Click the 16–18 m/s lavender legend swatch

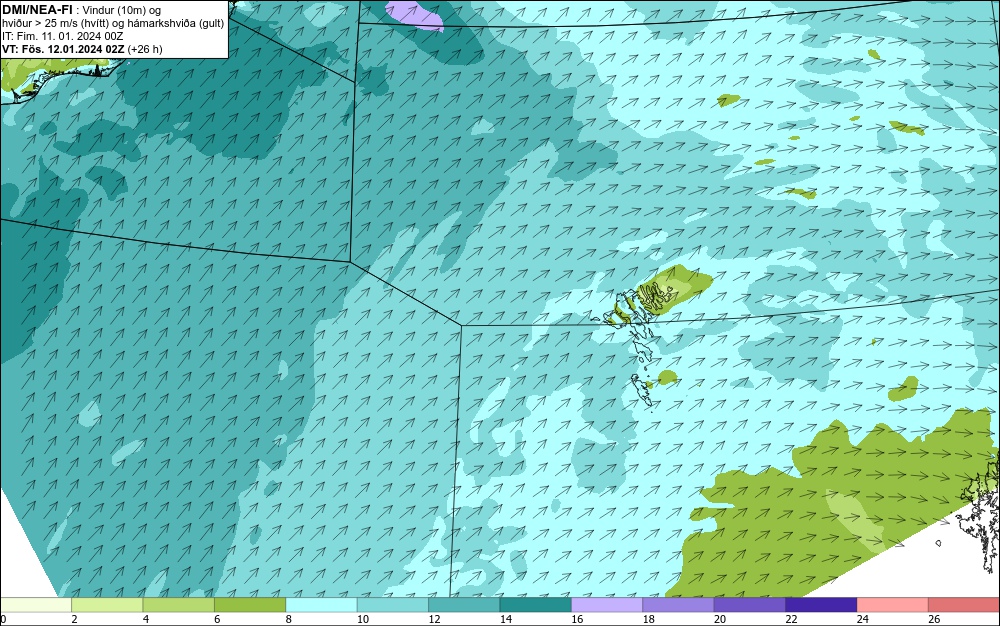pyautogui.click(x=607, y=605)
